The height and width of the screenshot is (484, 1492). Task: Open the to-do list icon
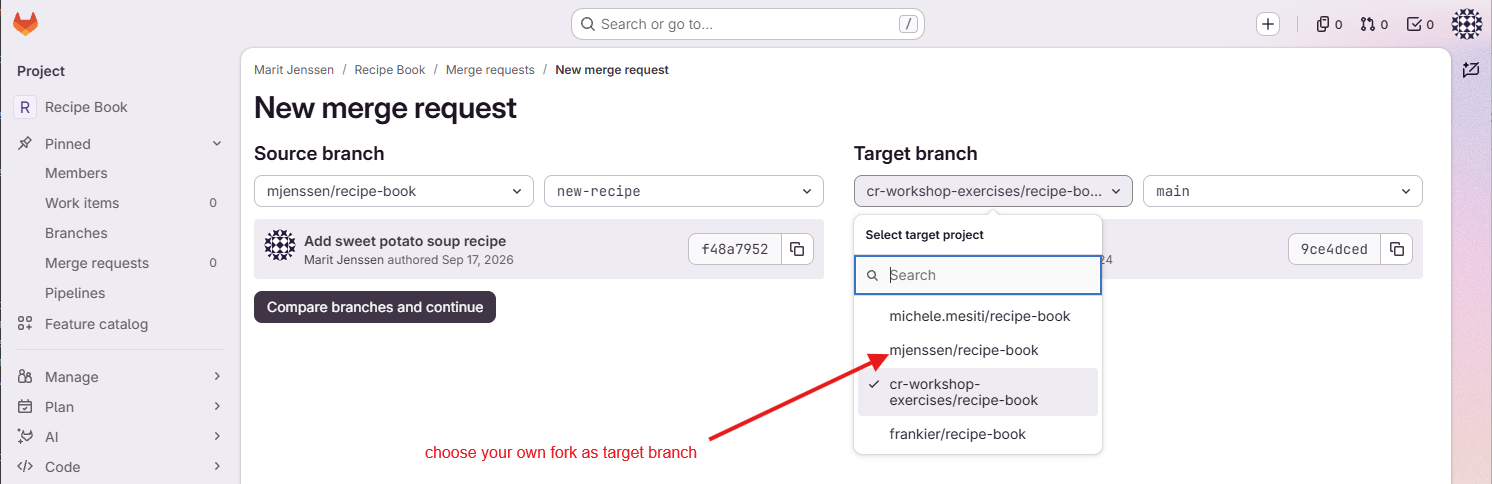coord(1420,24)
